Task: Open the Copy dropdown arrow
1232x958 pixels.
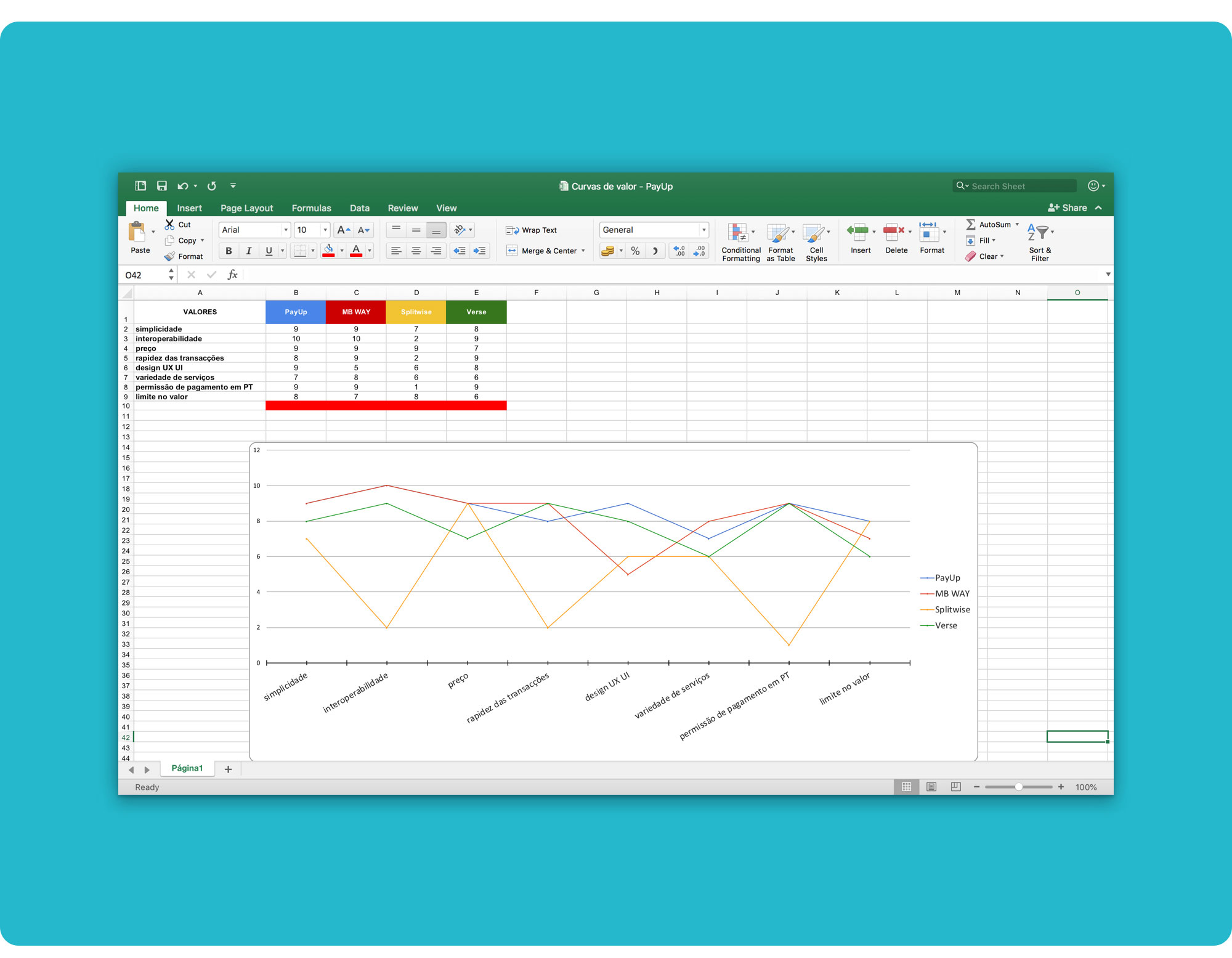Action: [x=202, y=240]
